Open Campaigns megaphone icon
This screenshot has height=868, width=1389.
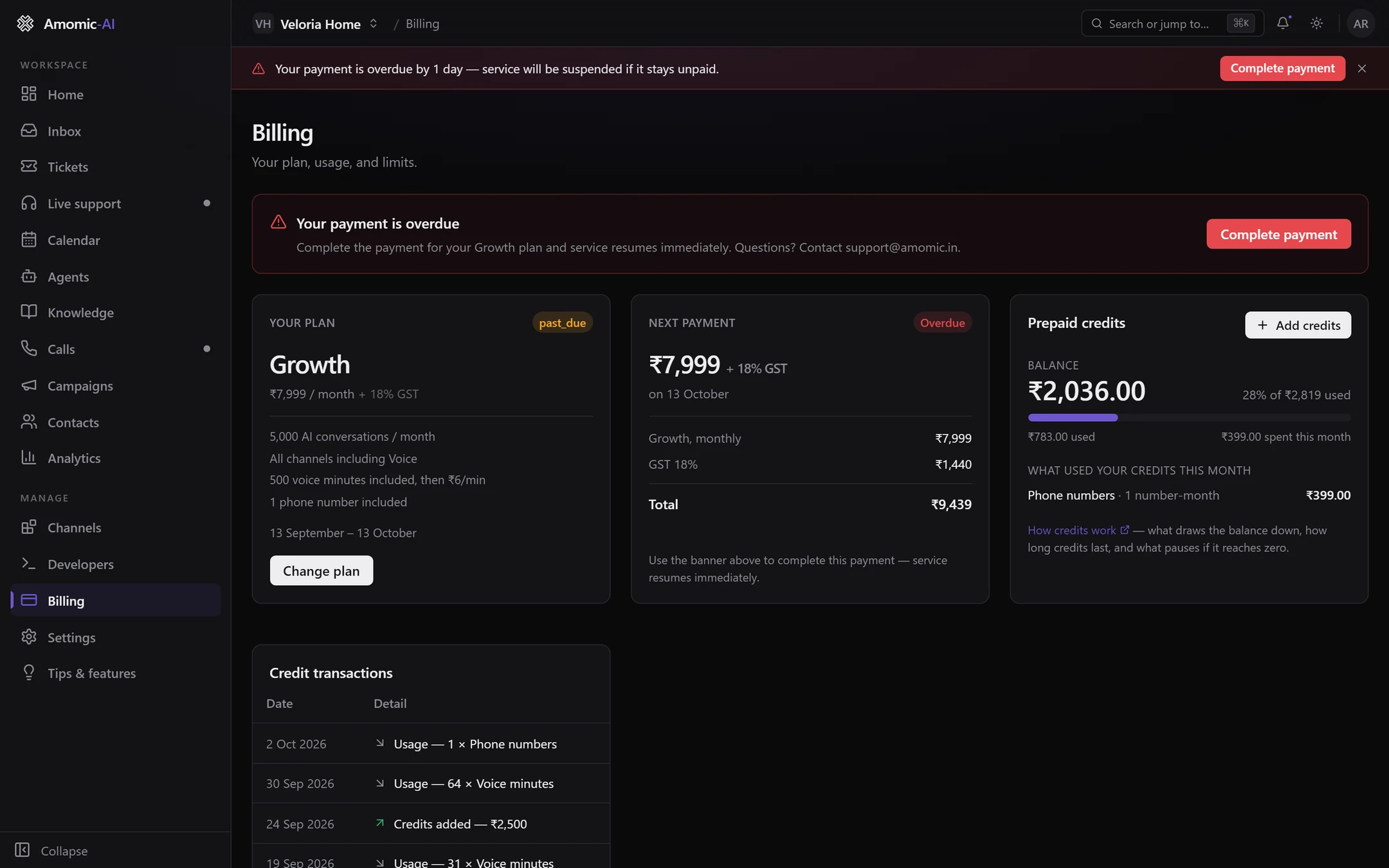tap(29, 386)
